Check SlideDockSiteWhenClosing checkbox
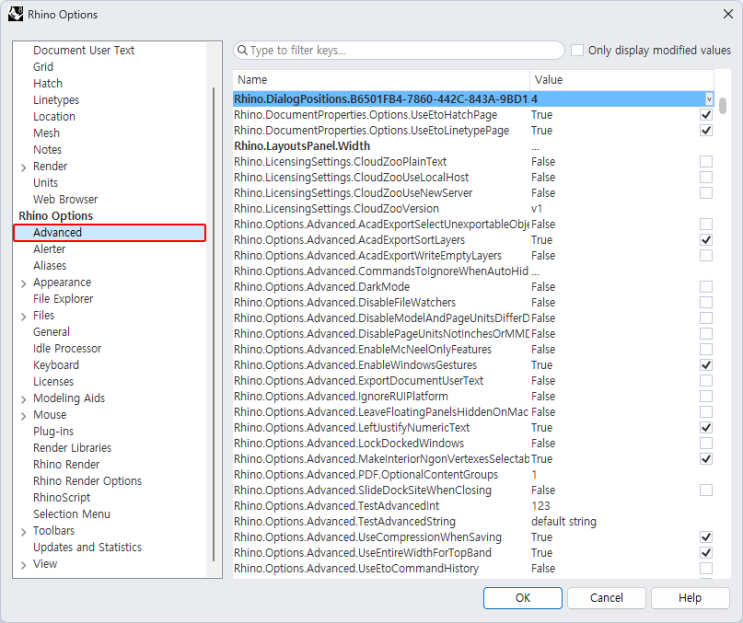The height and width of the screenshot is (623, 743). point(706,490)
